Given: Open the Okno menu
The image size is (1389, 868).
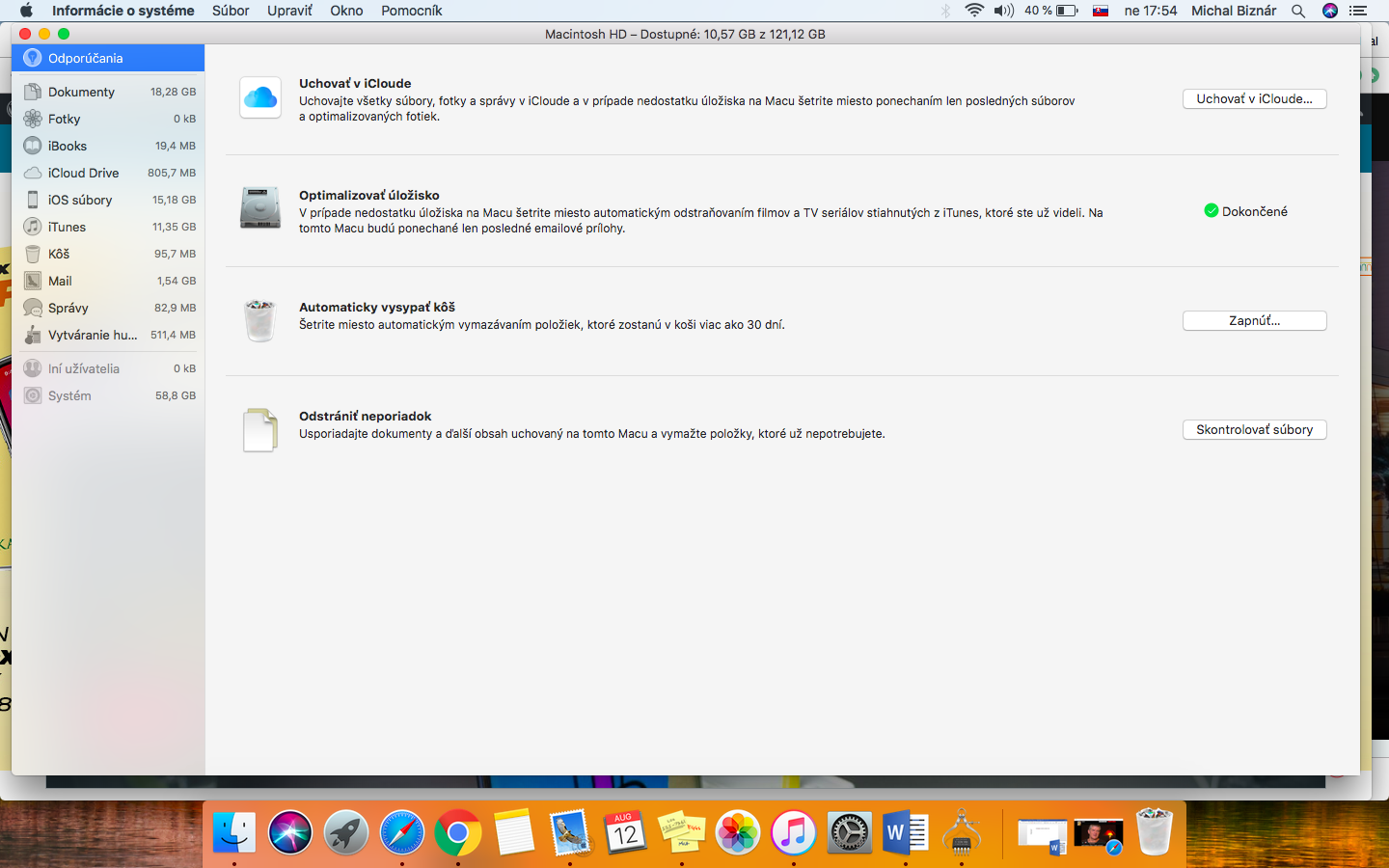Looking at the screenshot, I should (346, 11).
